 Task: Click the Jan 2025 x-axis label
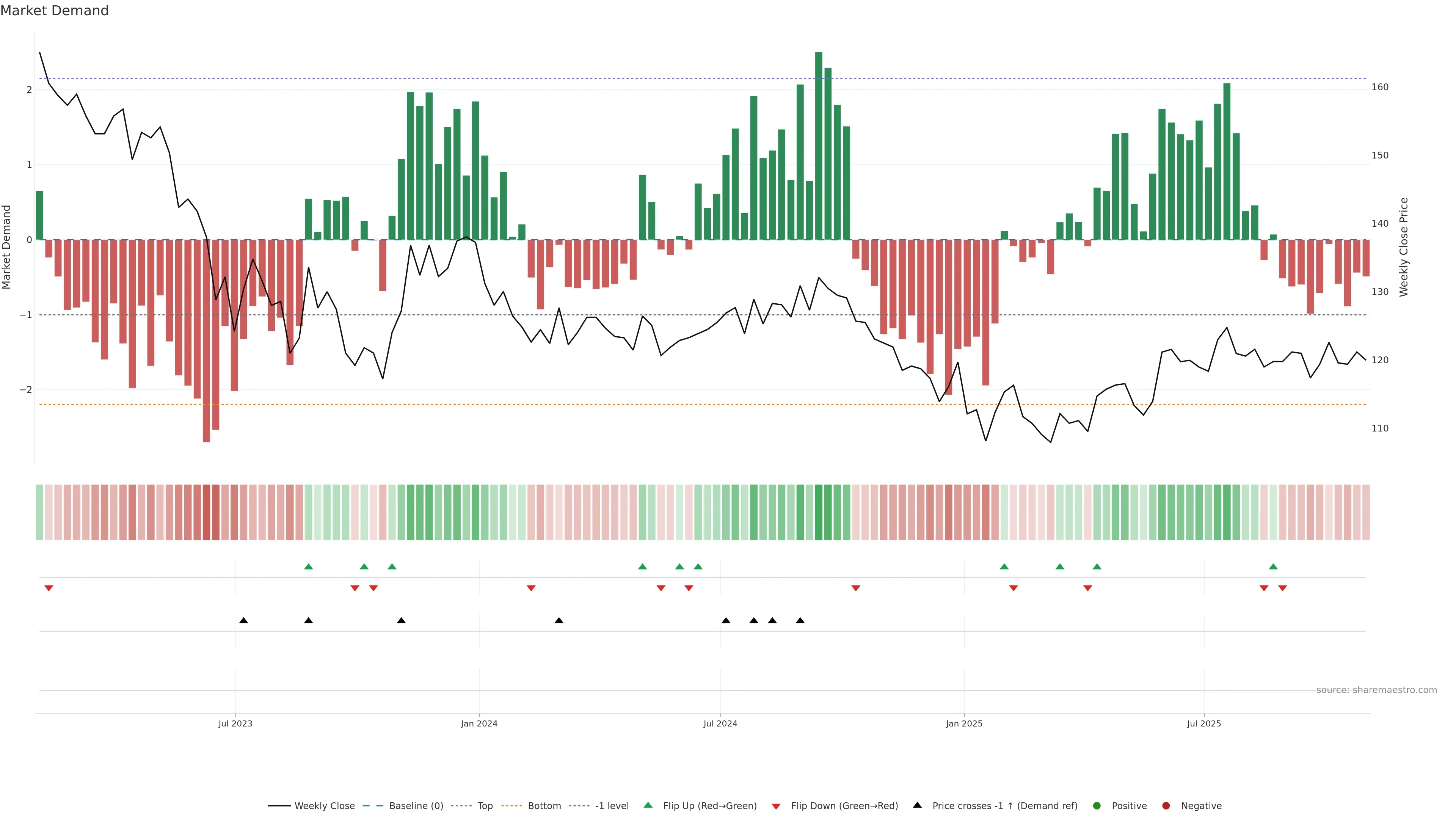click(x=964, y=723)
